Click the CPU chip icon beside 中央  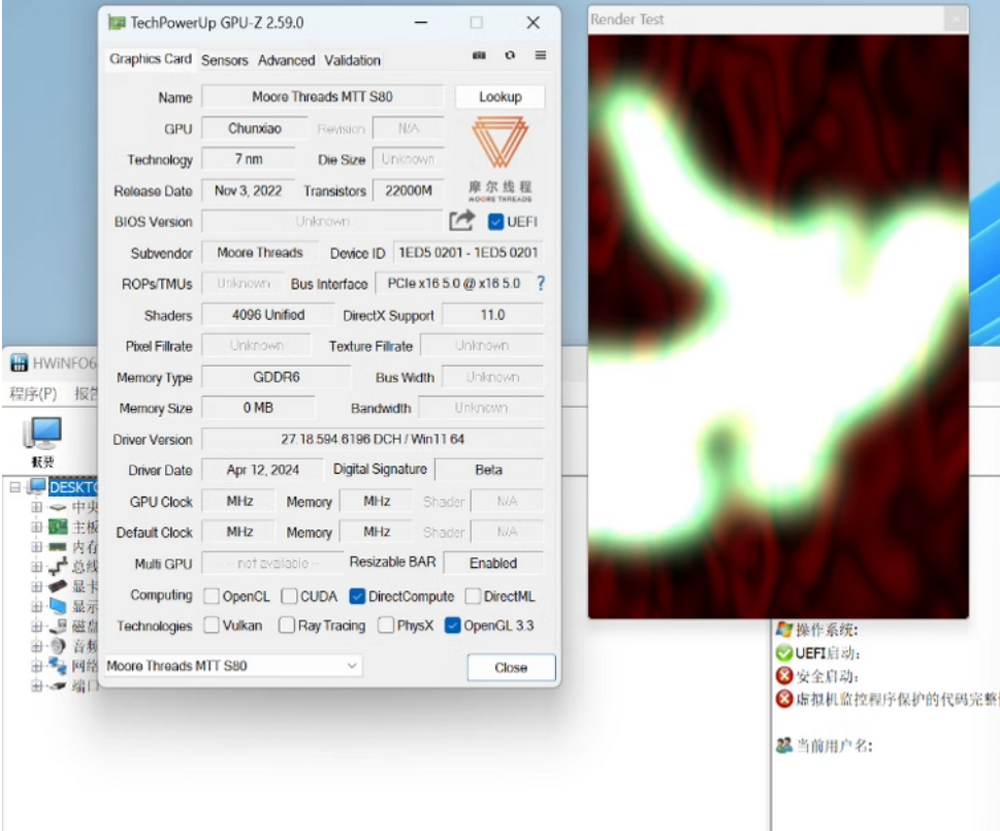[x=58, y=507]
